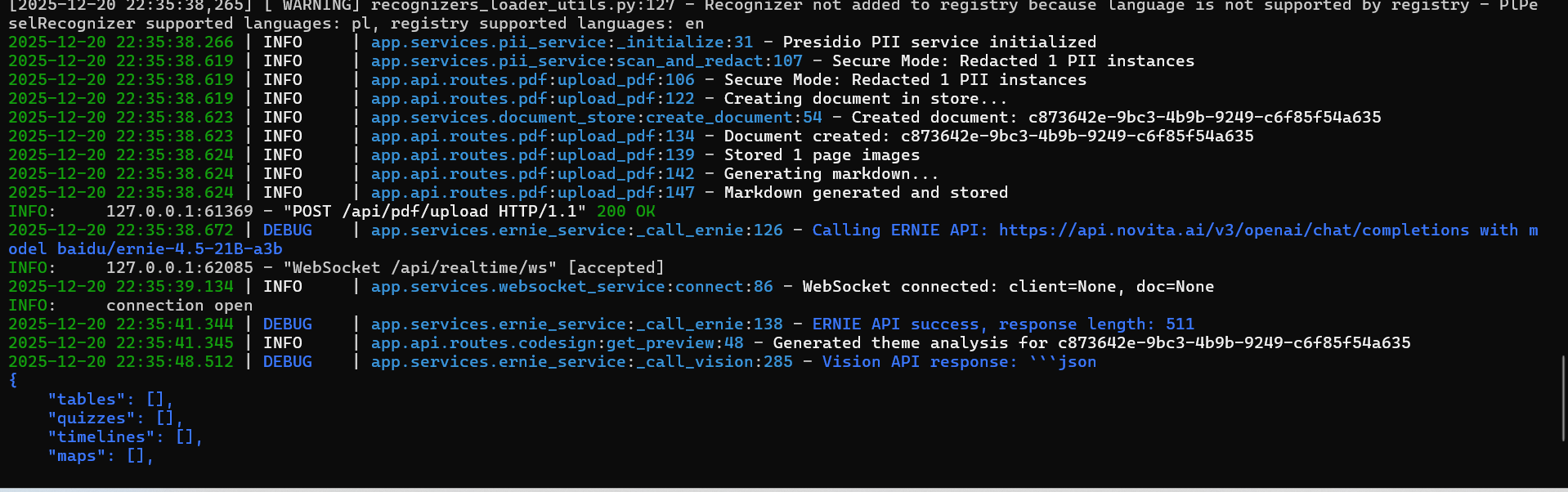Click the 'Generating markdown...' message

point(831,173)
